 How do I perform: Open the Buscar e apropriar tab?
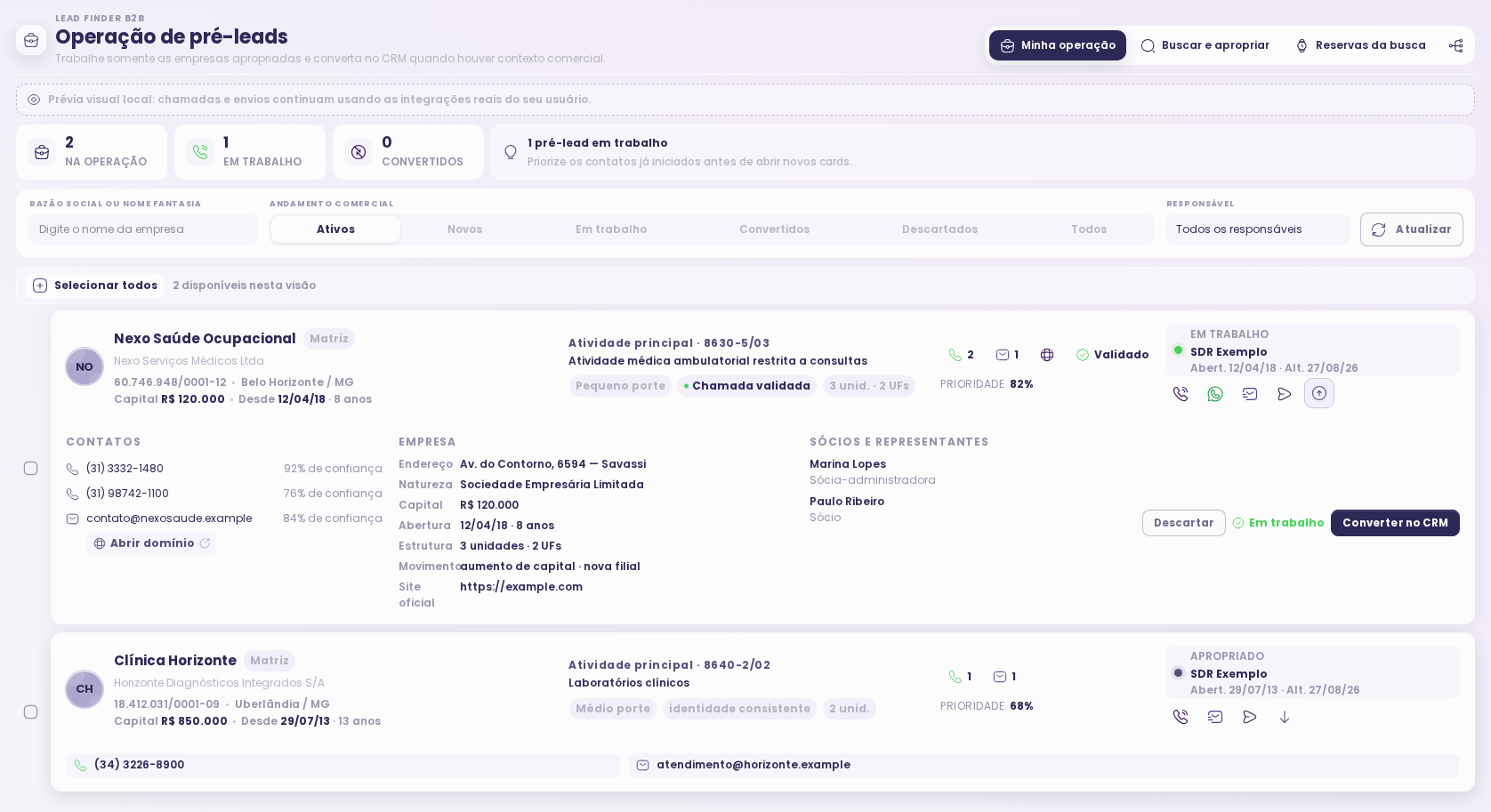coord(1205,45)
